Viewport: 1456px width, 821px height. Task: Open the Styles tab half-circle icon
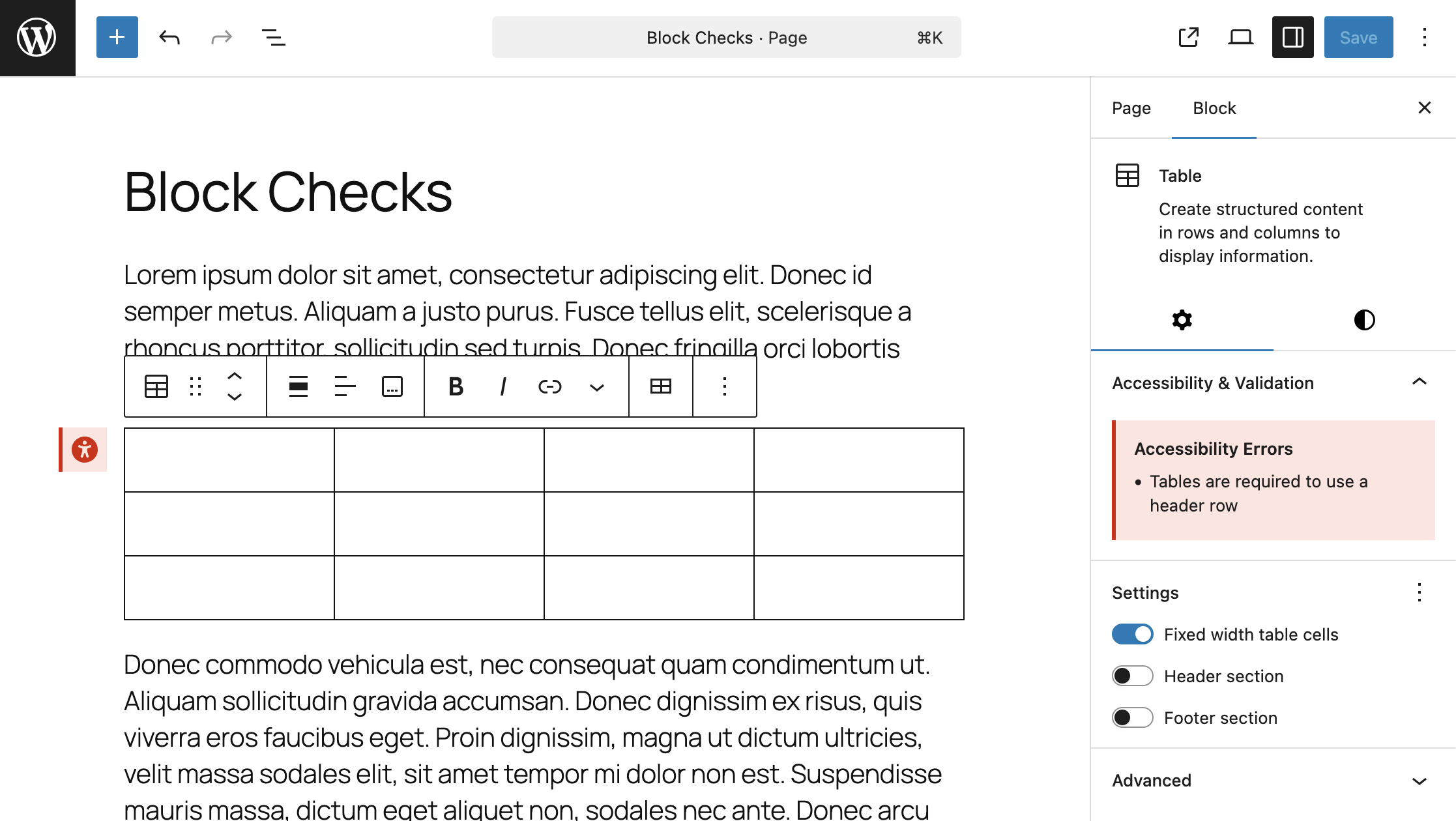point(1364,320)
